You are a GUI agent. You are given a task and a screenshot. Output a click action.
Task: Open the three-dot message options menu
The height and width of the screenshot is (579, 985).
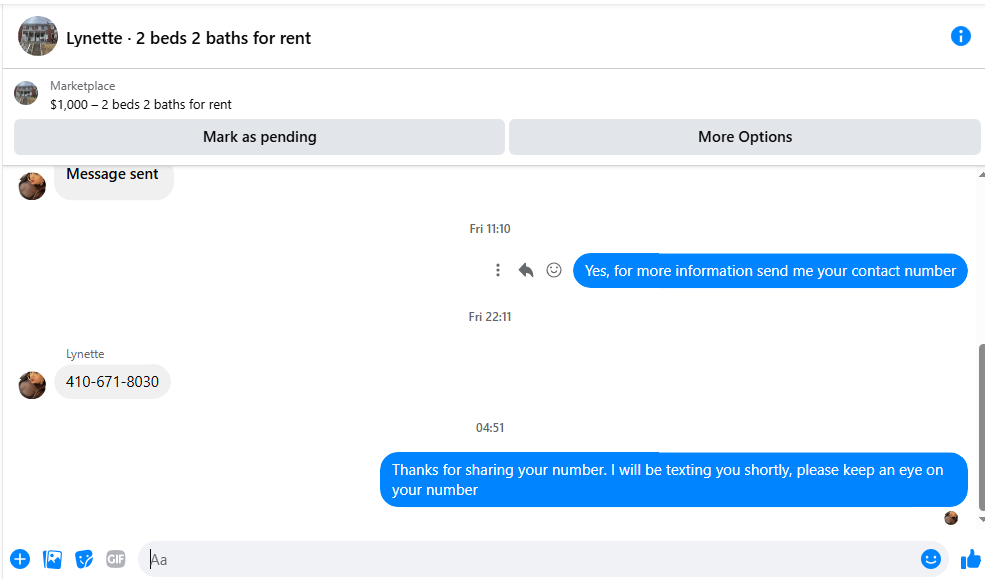click(x=498, y=270)
